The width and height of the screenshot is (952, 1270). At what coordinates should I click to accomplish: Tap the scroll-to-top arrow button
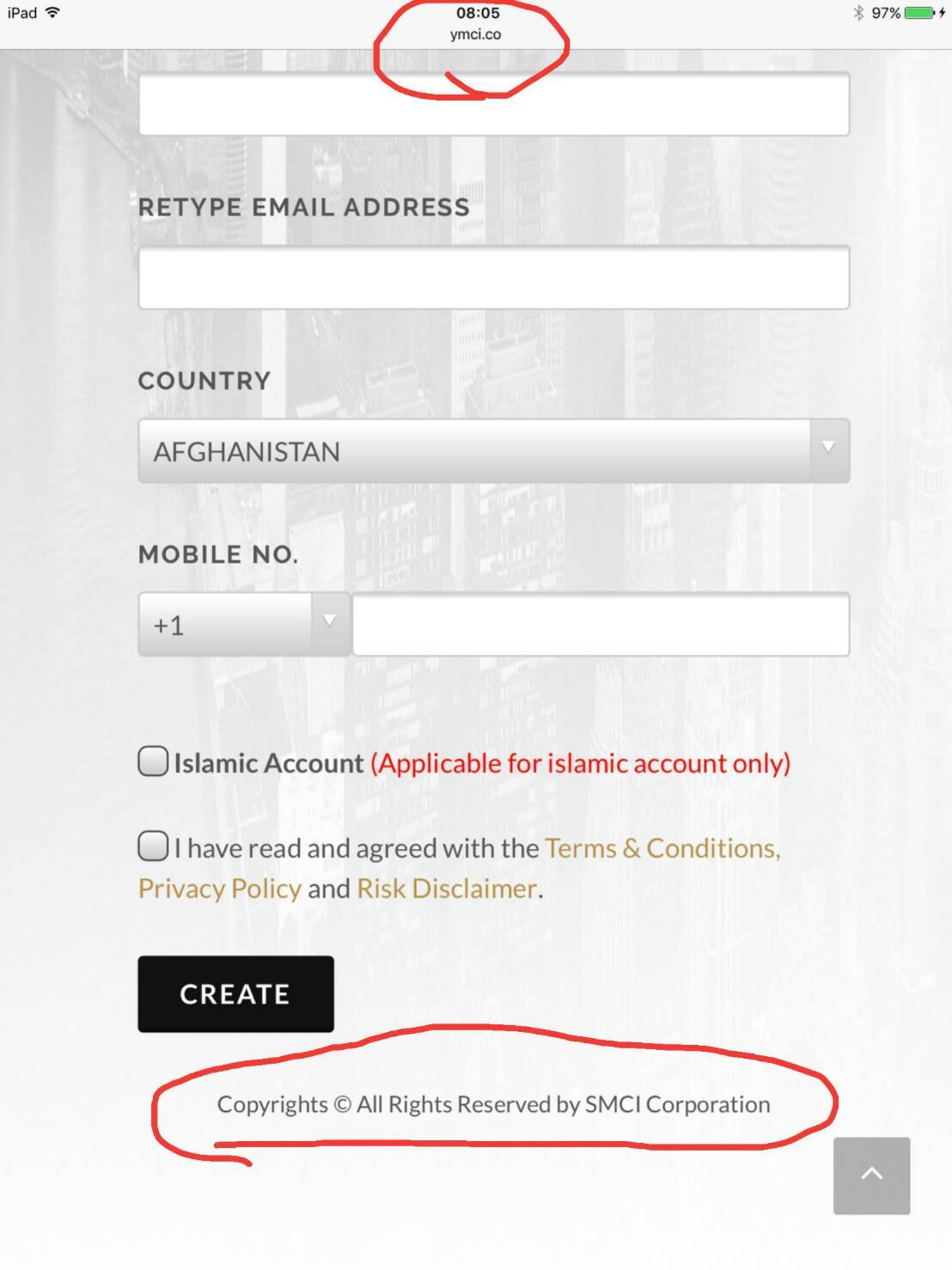[871, 1175]
